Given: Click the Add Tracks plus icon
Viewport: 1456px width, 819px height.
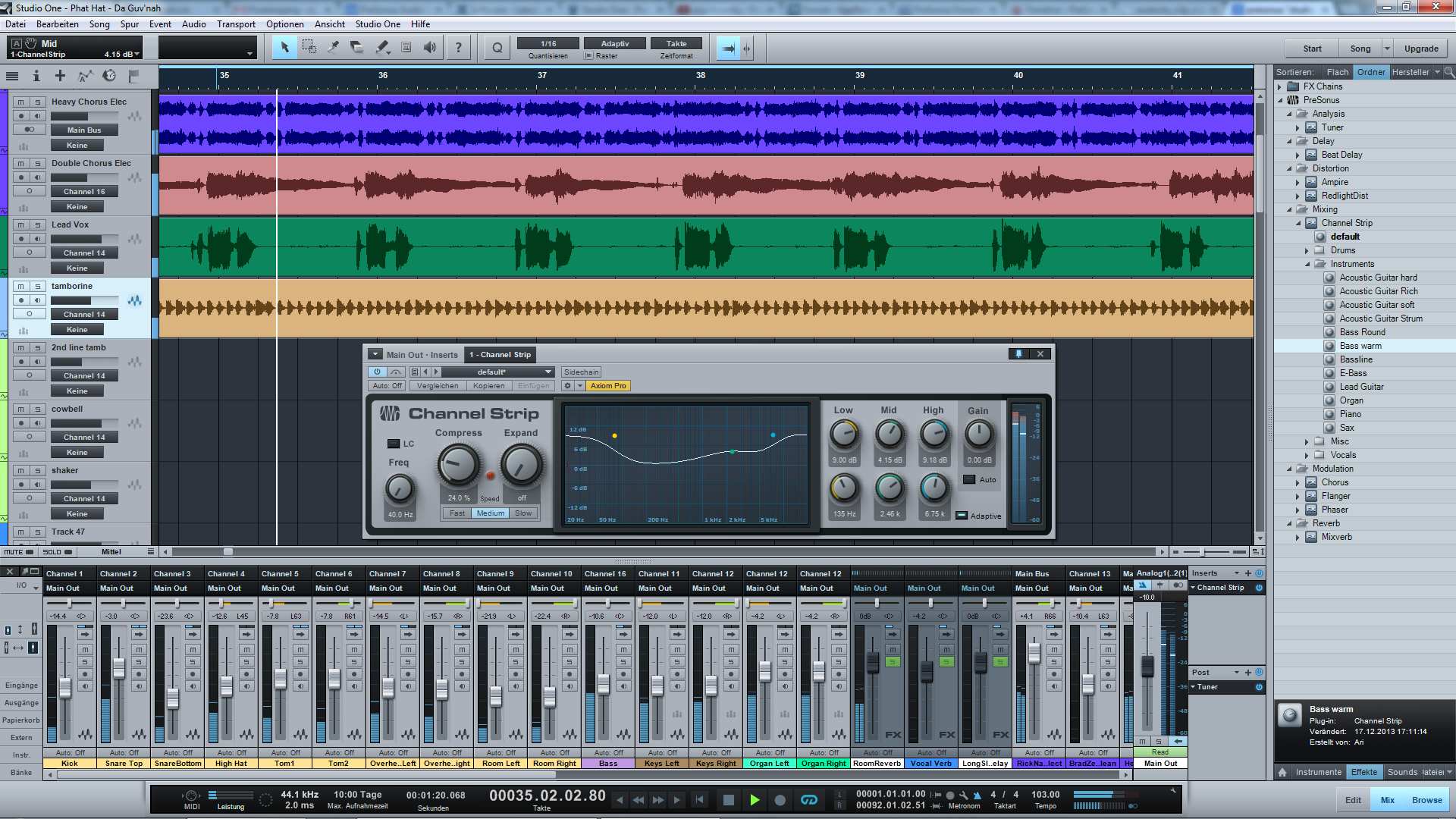Looking at the screenshot, I should [x=60, y=76].
